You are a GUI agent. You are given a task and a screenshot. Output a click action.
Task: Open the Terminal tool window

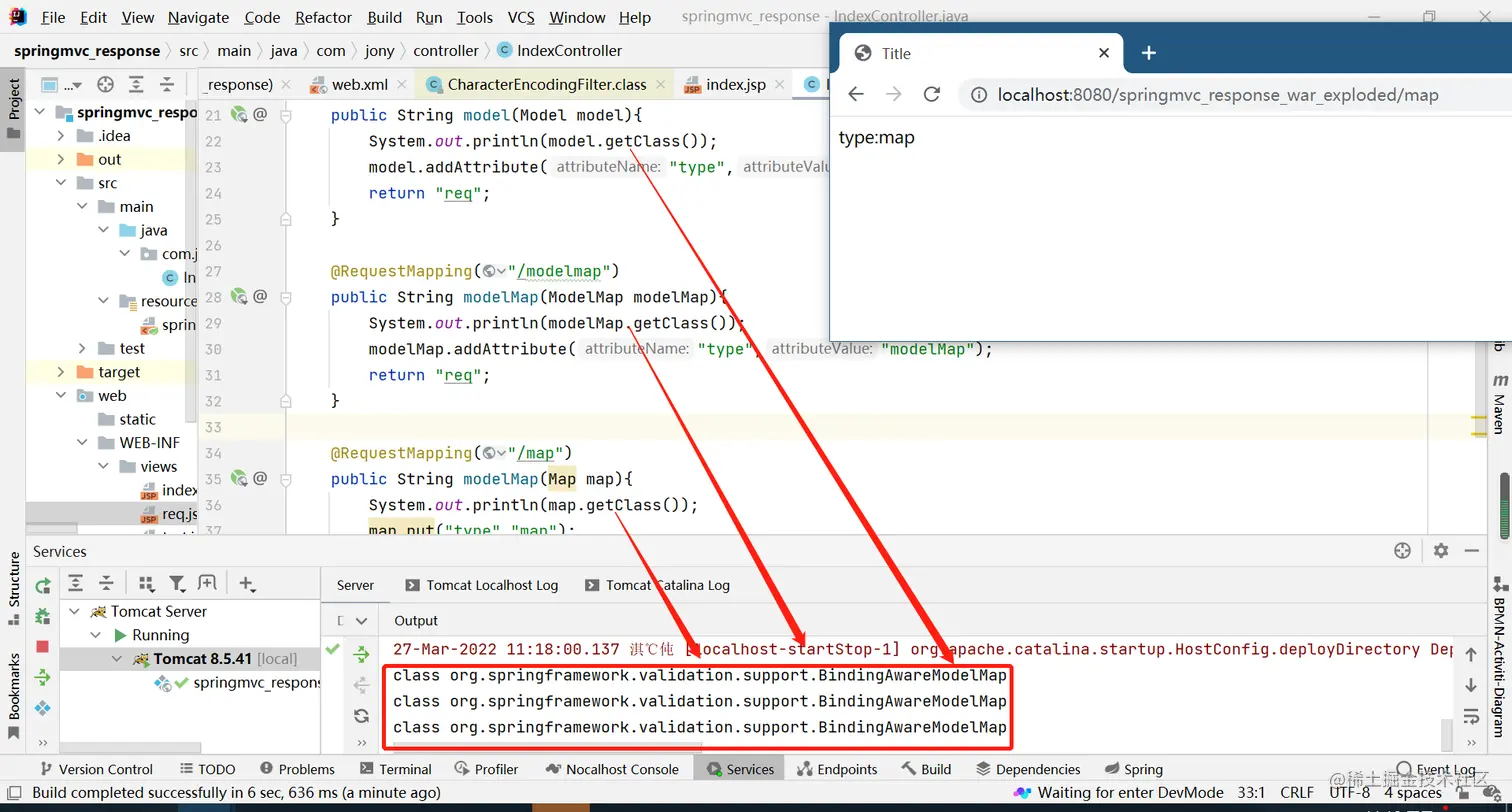[x=395, y=769]
